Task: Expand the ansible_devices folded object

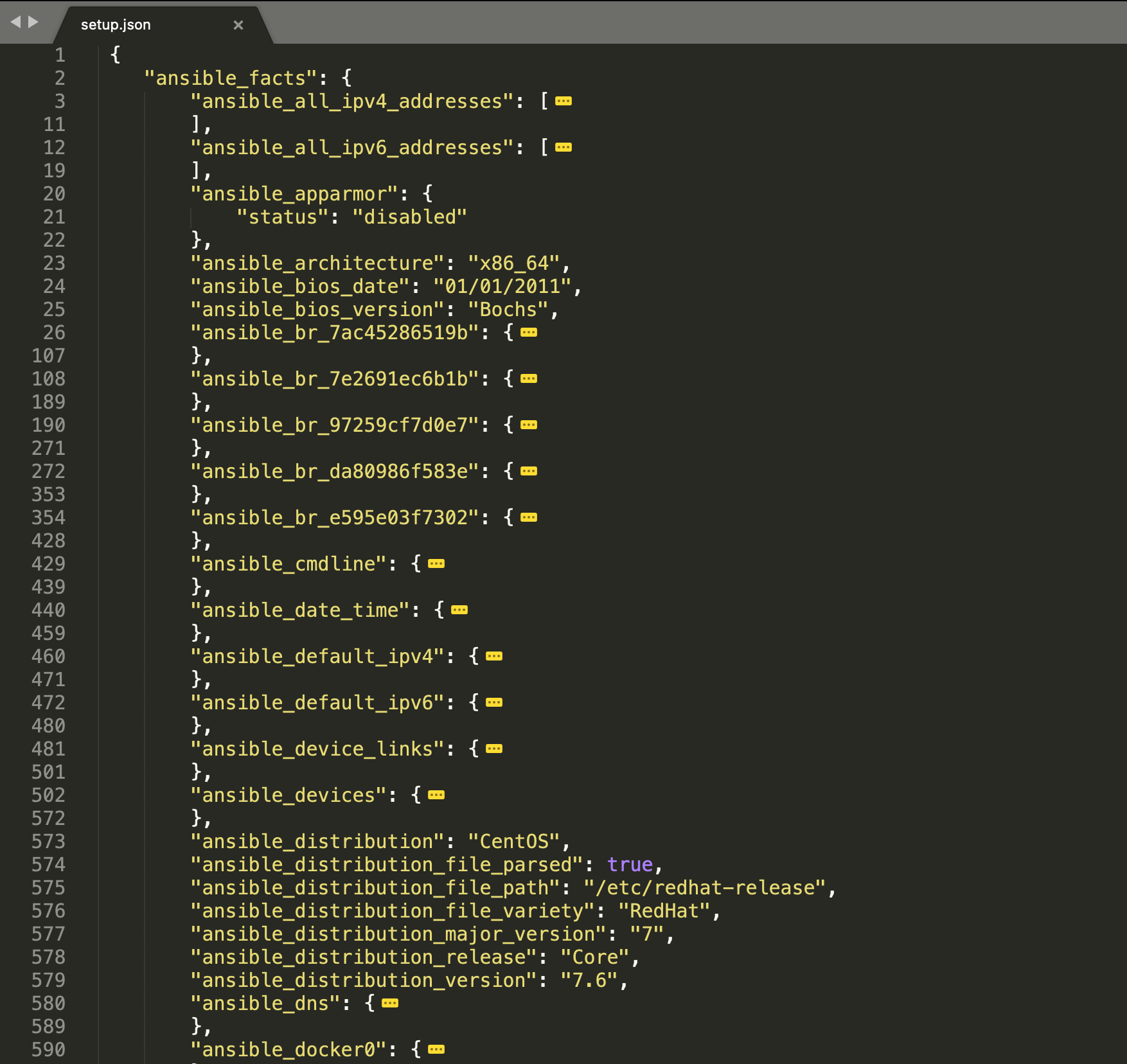Action: (436, 795)
